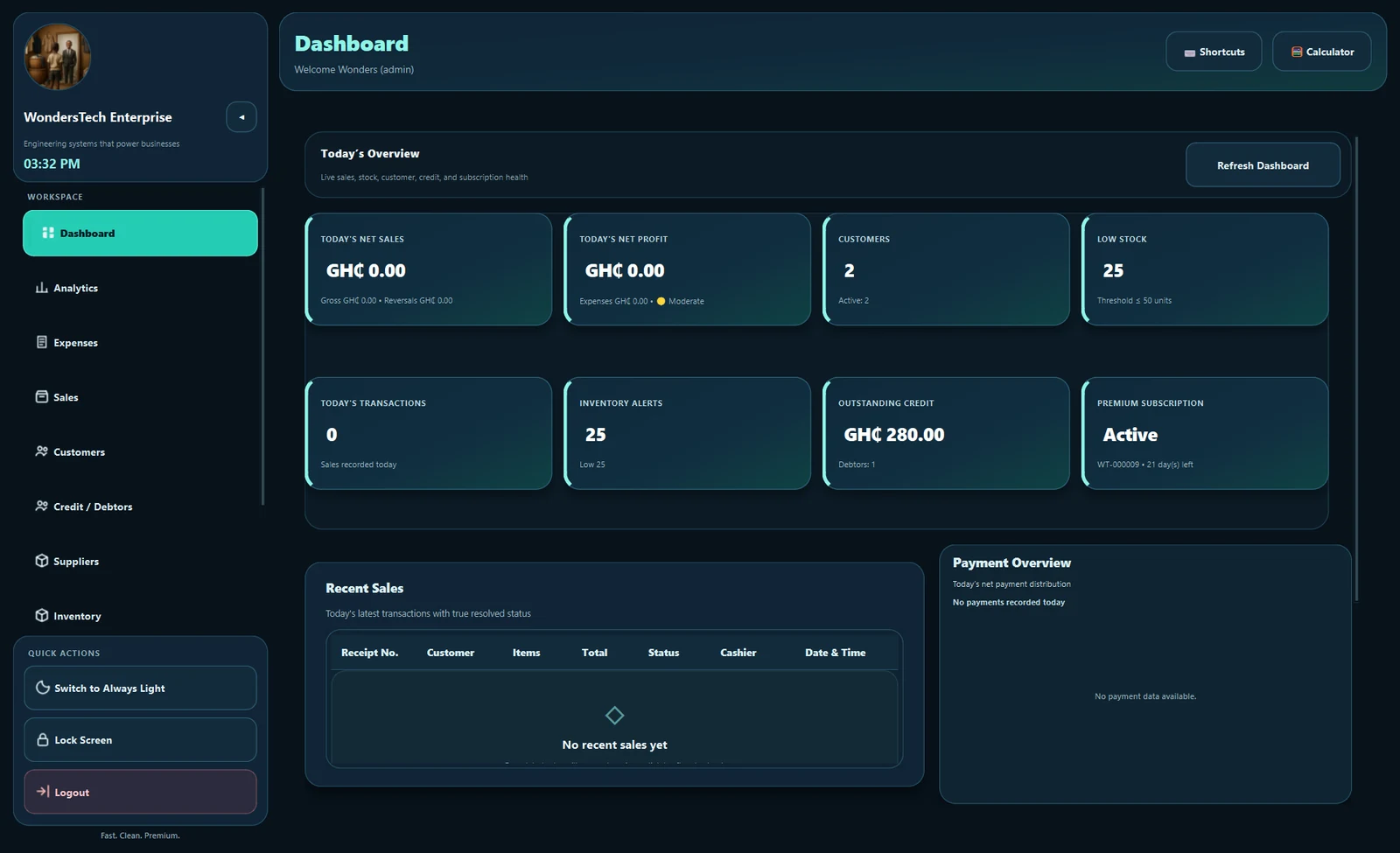Click the Total column header

pyautogui.click(x=594, y=653)
